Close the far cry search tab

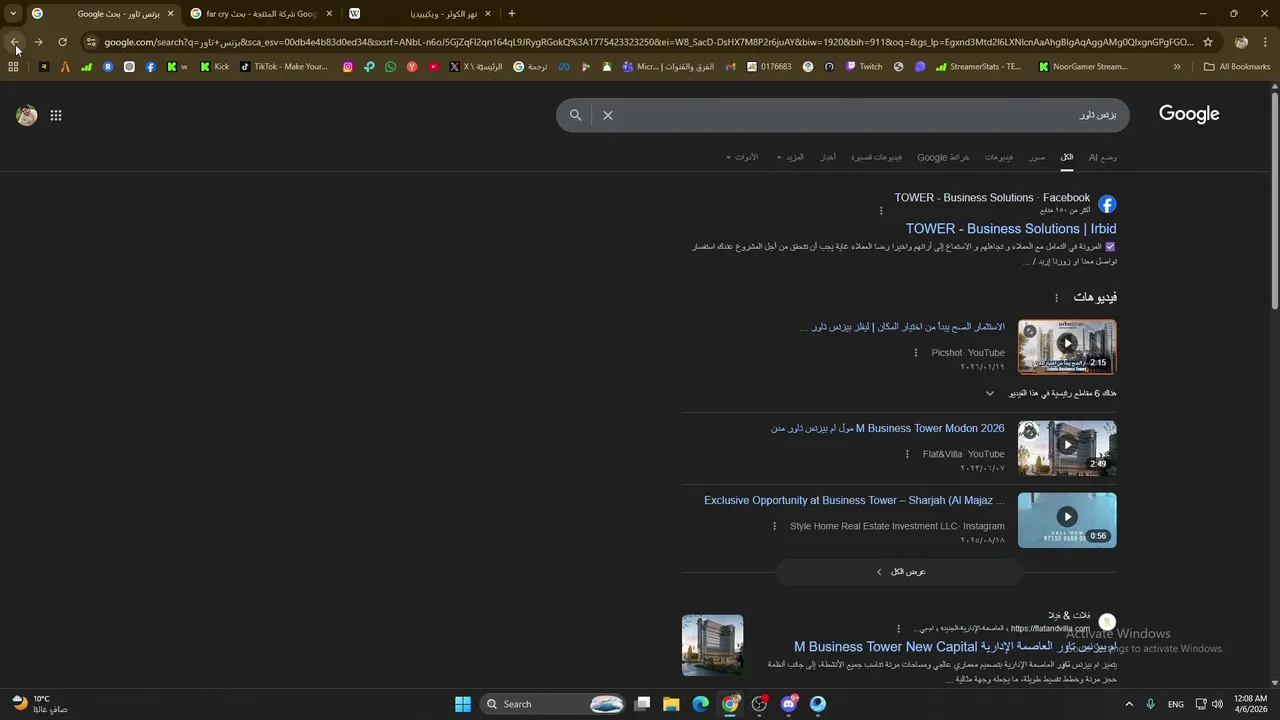click(x=329, y=14)
